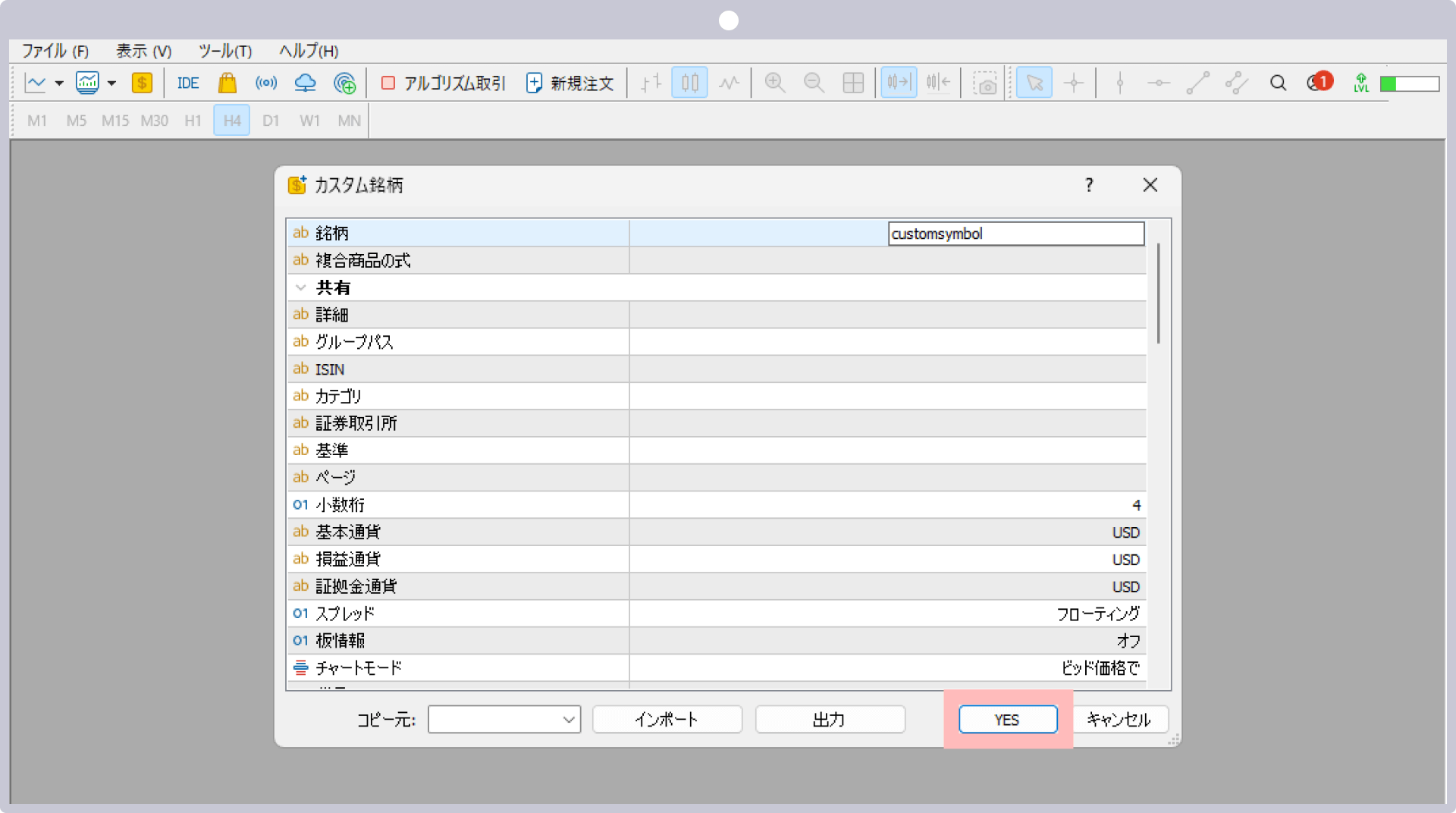
Task: Select M5 timeframe
Action: click(77, 121)
